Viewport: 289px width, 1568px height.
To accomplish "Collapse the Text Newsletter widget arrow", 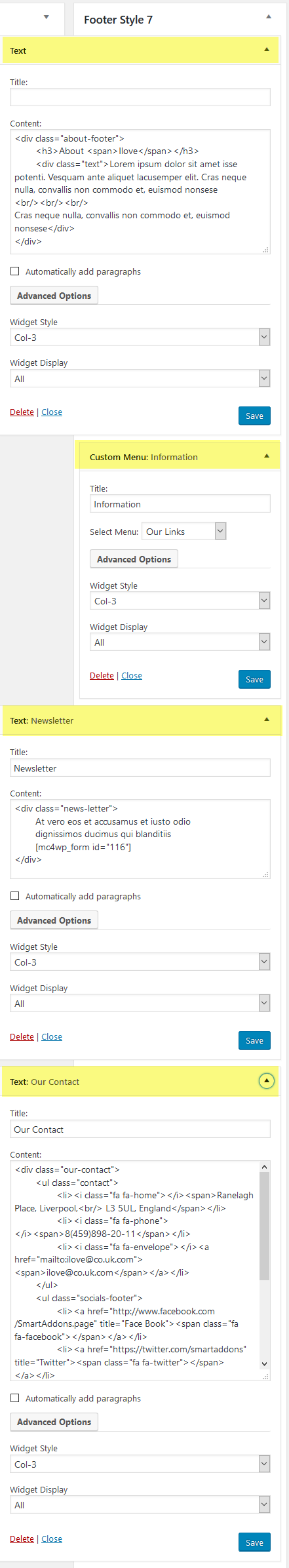I will coord(266,720).
